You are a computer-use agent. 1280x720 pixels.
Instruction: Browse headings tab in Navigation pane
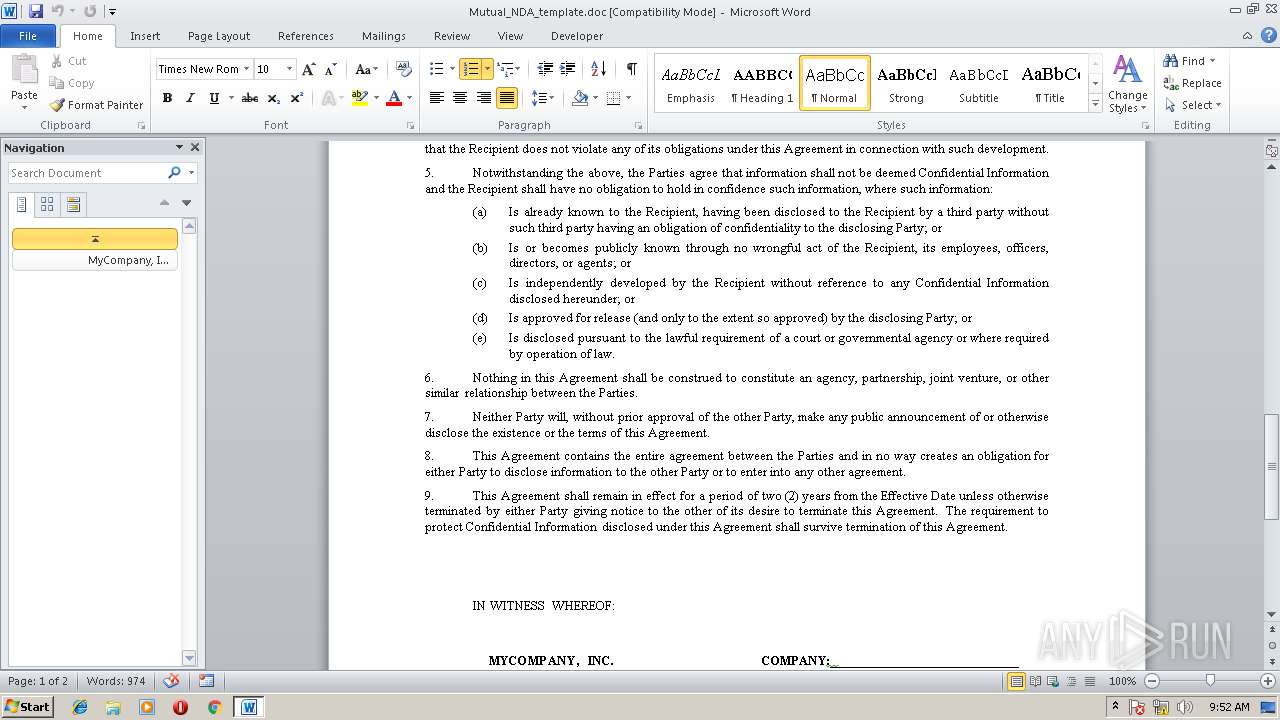click(x=21, y=204)
